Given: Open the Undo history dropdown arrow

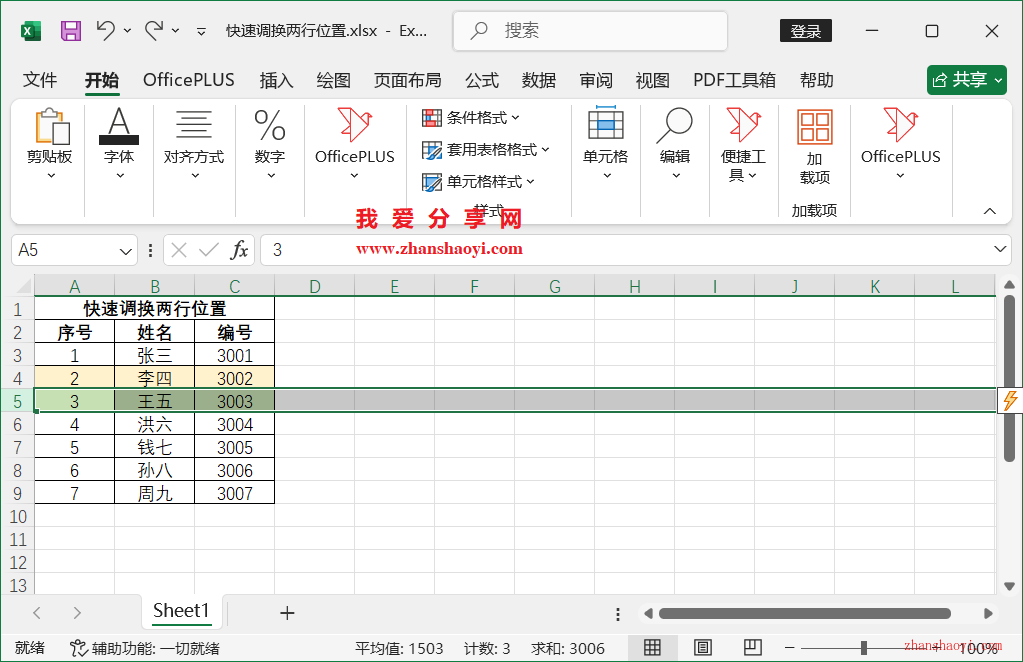Looking at the screenshot, I should pos(127,31).
